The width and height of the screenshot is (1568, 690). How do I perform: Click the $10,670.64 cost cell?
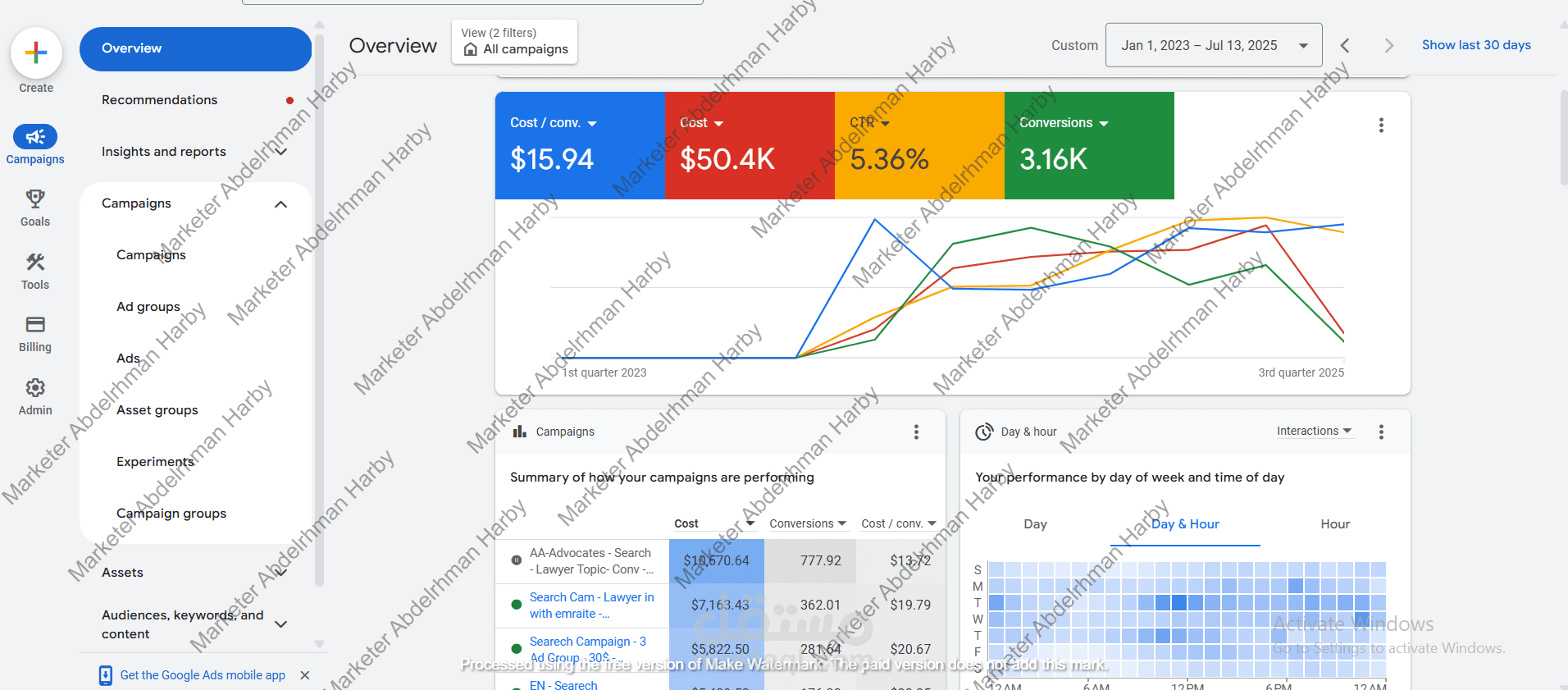coord(717,561)
